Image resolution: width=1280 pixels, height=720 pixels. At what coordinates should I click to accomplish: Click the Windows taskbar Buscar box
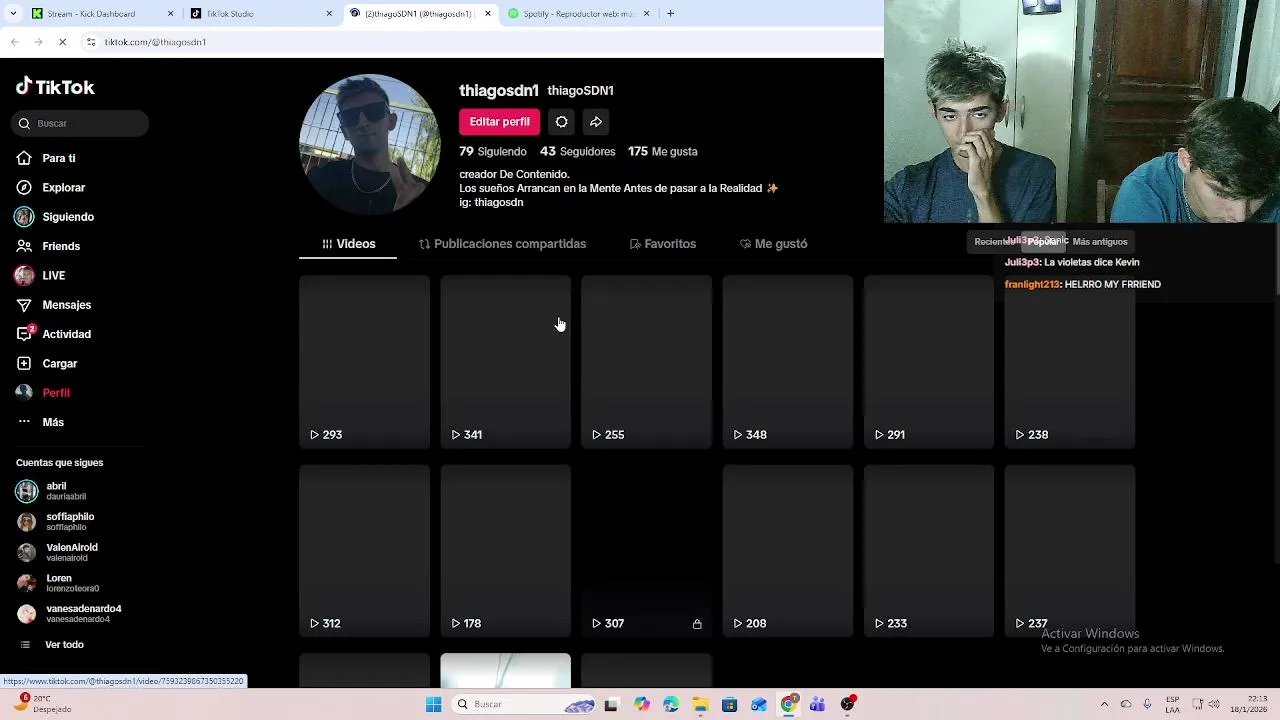tap(525, 705)
